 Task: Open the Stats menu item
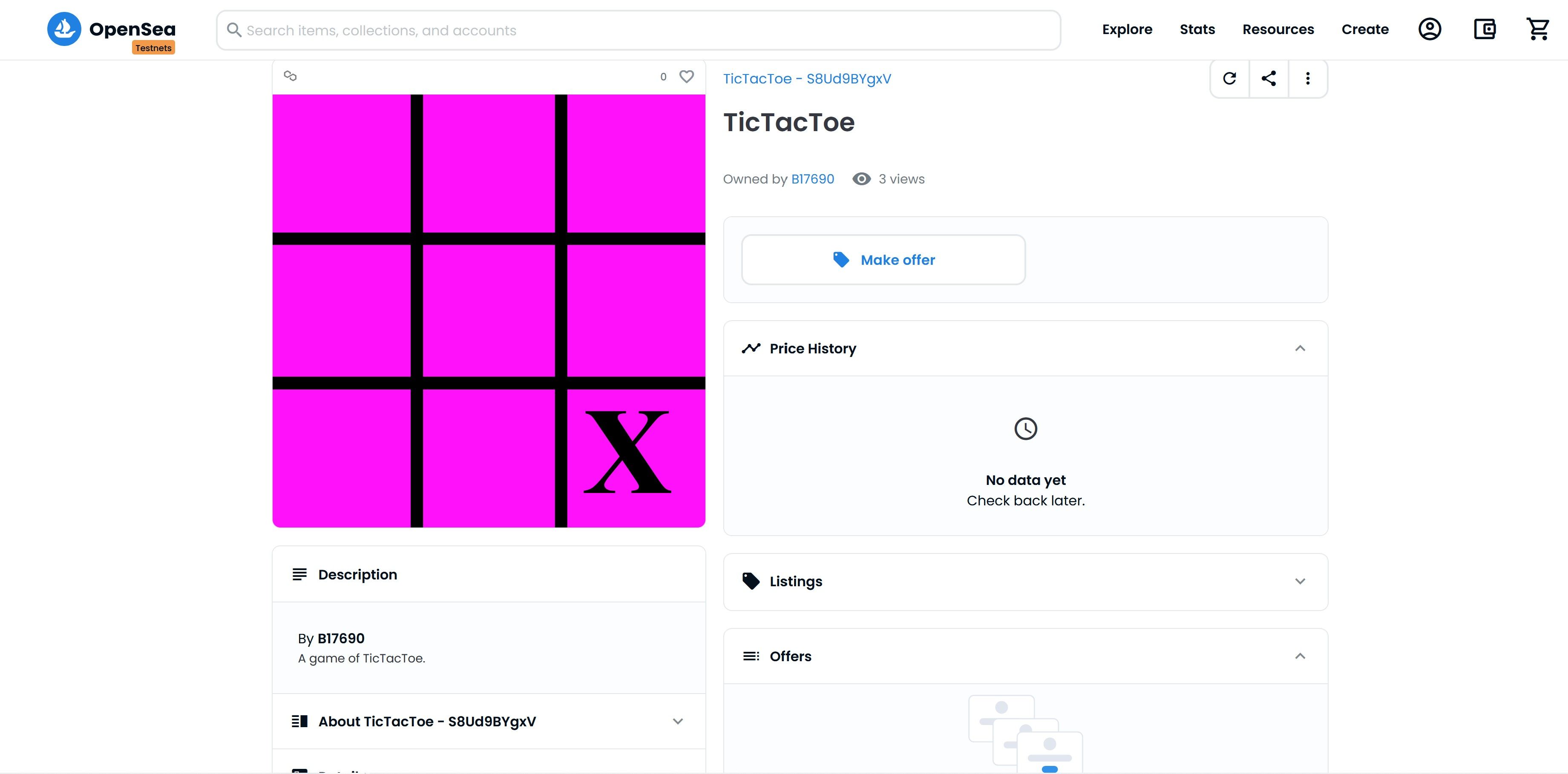coord(1197,29)
